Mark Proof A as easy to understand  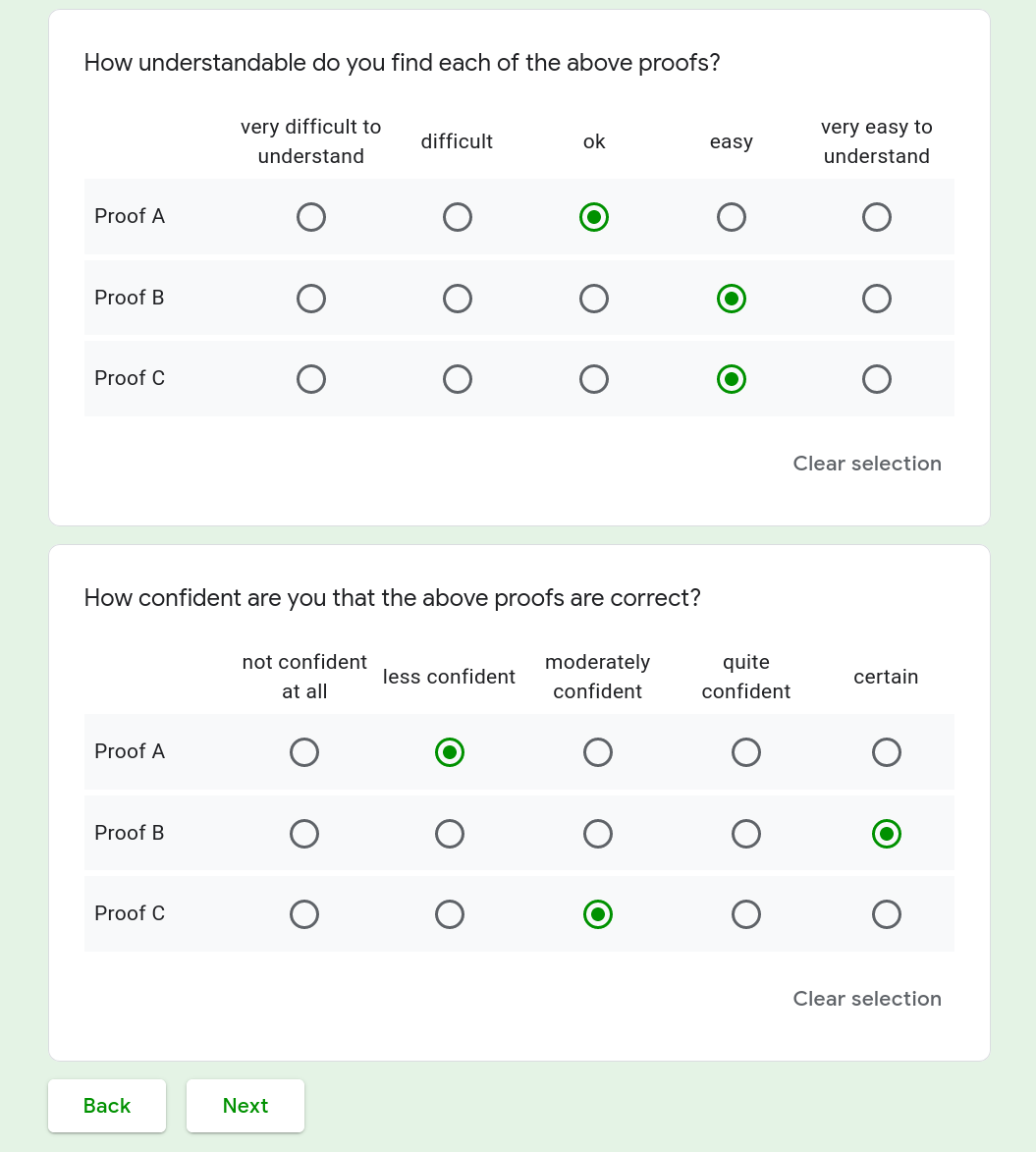click(x=732, y=217)
